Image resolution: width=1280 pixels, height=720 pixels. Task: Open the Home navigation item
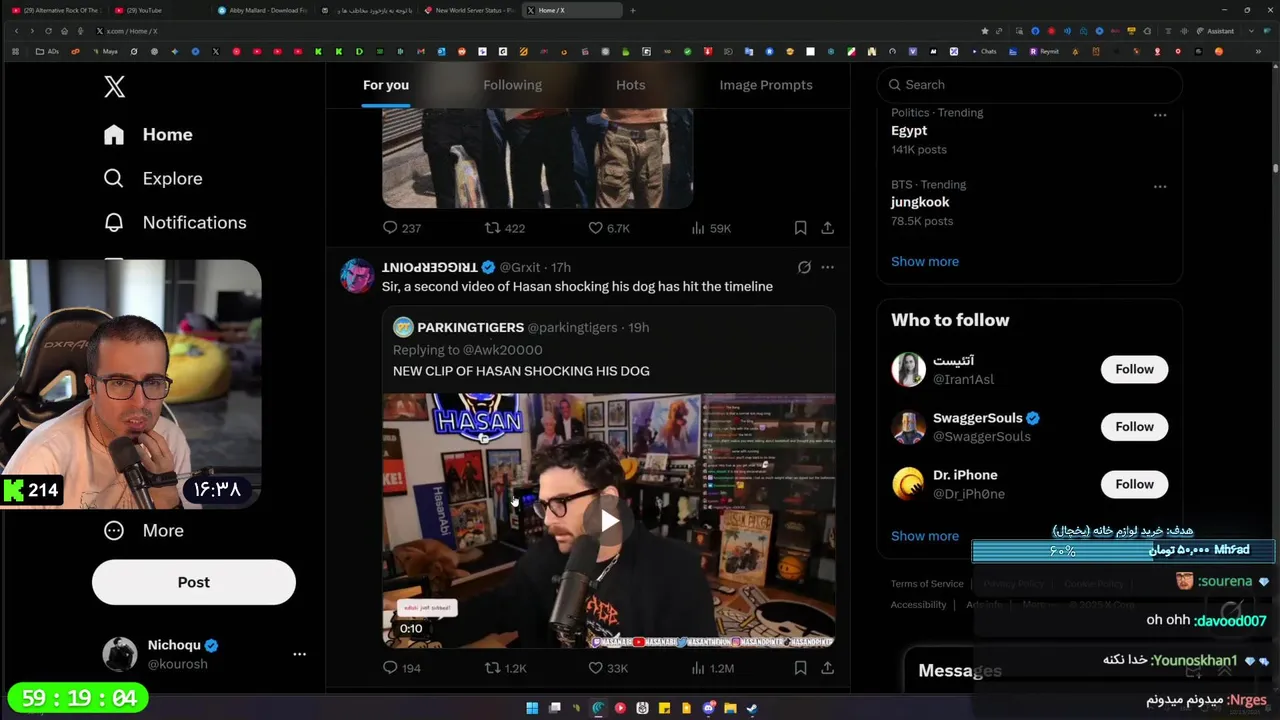click(x=148, y=134)
